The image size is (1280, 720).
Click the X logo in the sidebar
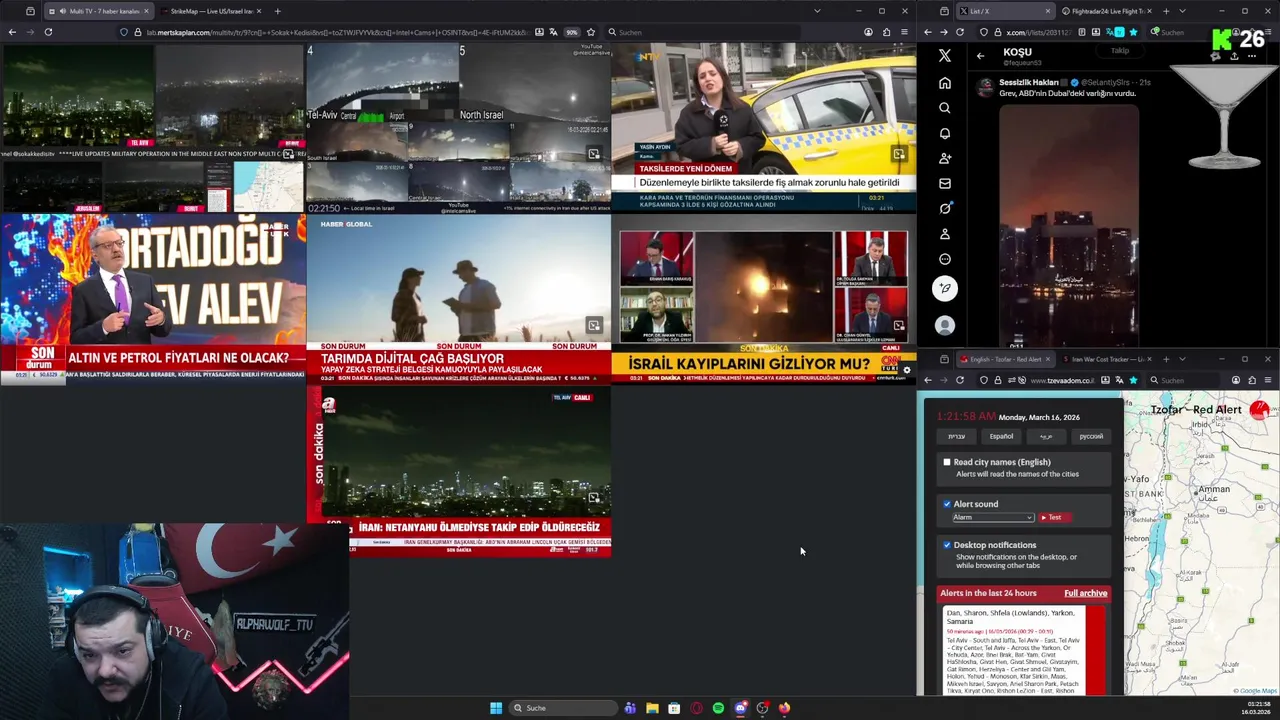[x=945, y=56]
